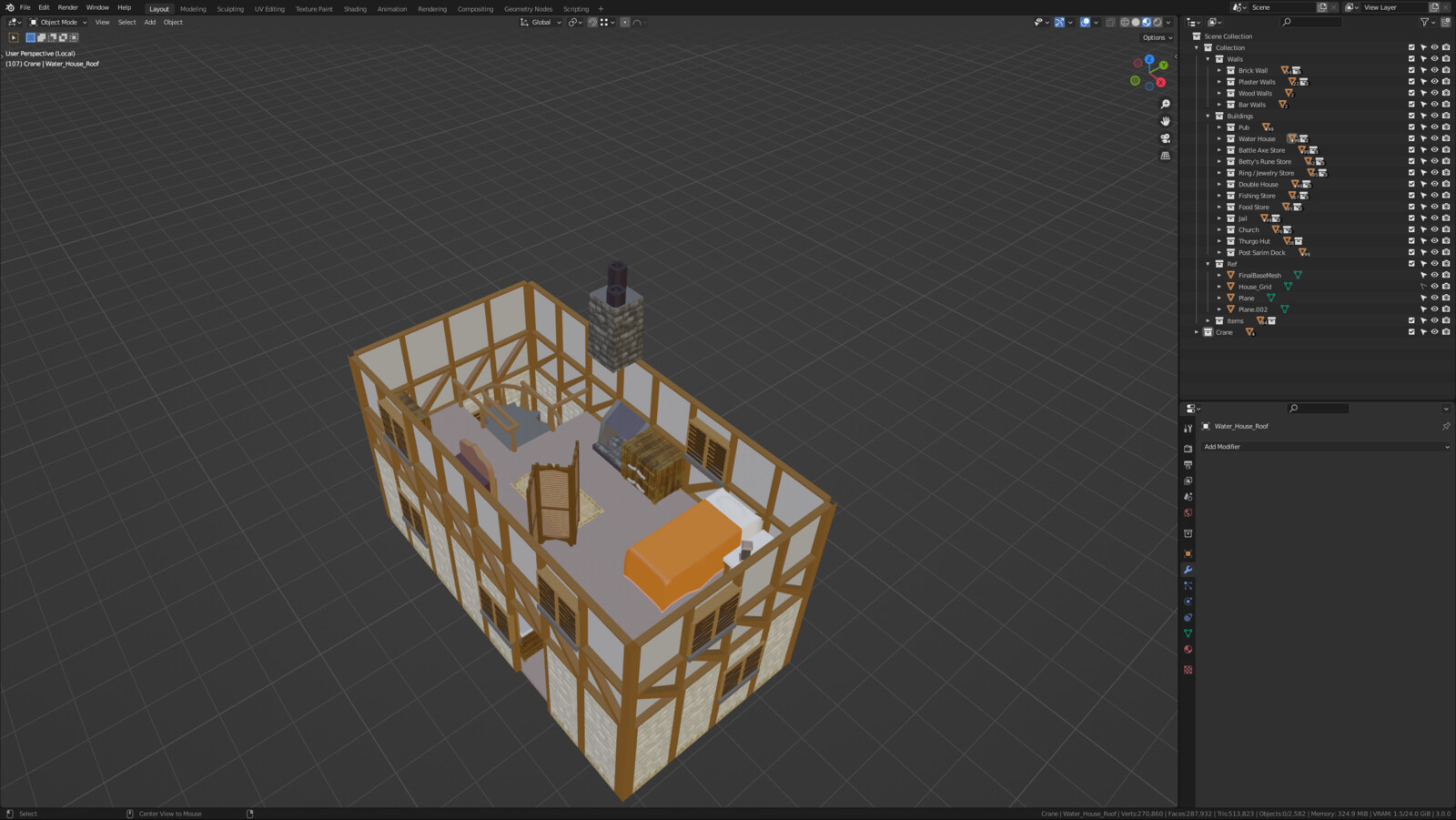Image resolution: width=1456 pixels, height=820 pixels.
Task: Hide the Water House collection in viewport
Action: [1434, 138]
